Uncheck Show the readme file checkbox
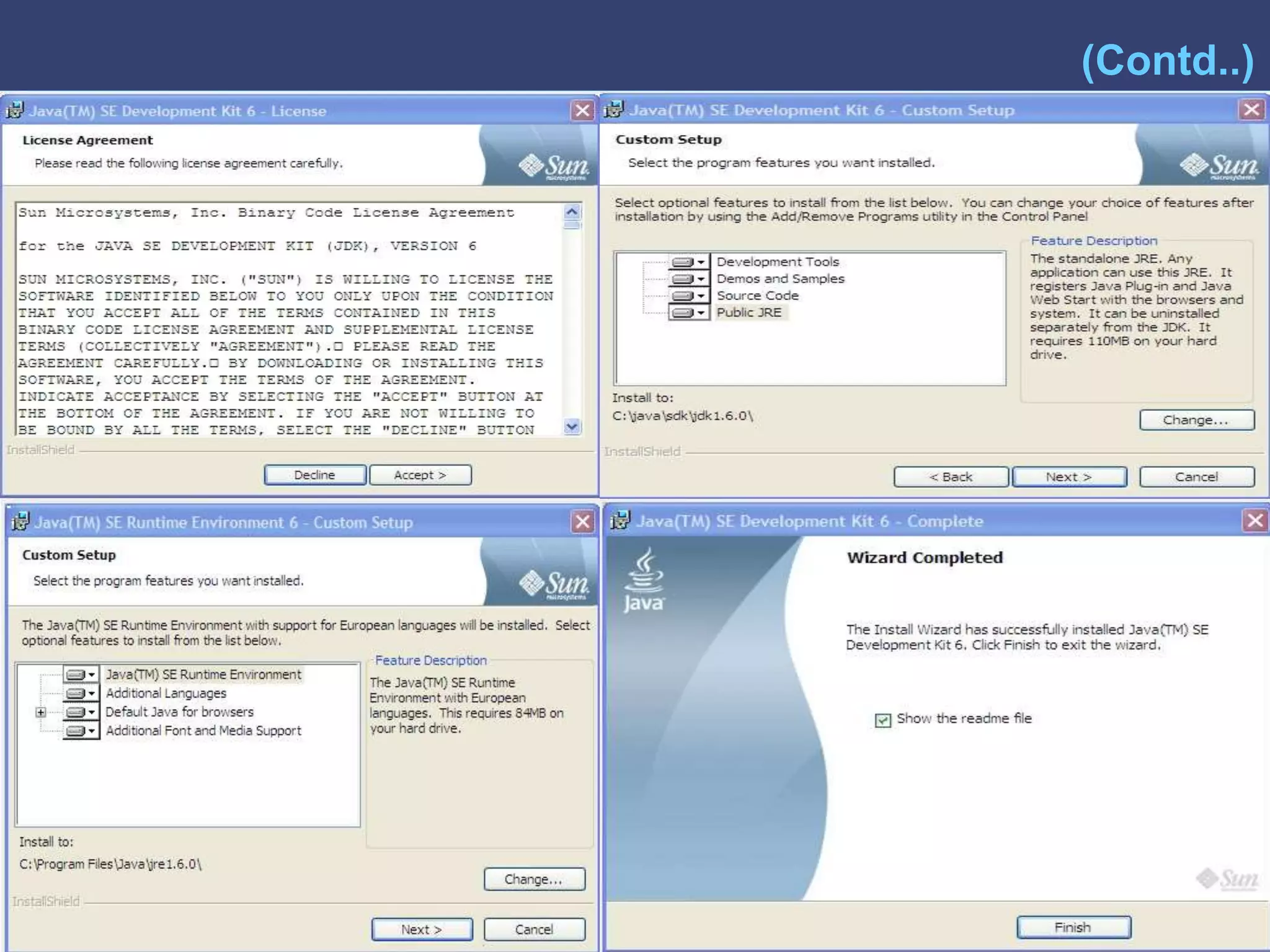The height and width of the screenshot is (952, 1270). 882,720
